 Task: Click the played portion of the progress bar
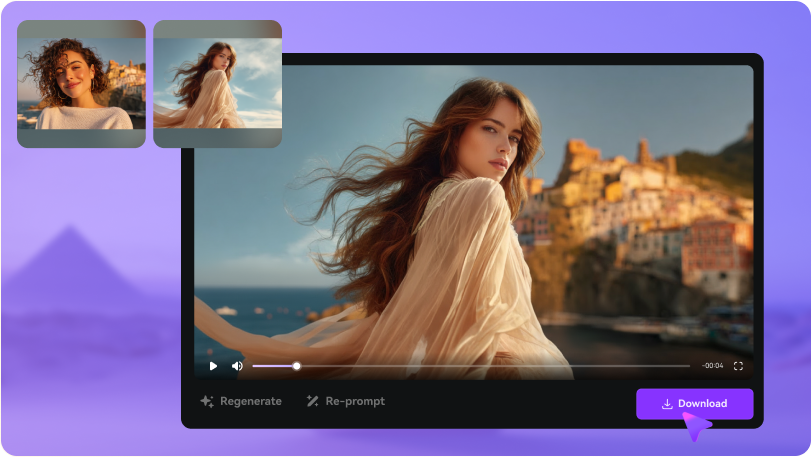(x=273, y=366)
